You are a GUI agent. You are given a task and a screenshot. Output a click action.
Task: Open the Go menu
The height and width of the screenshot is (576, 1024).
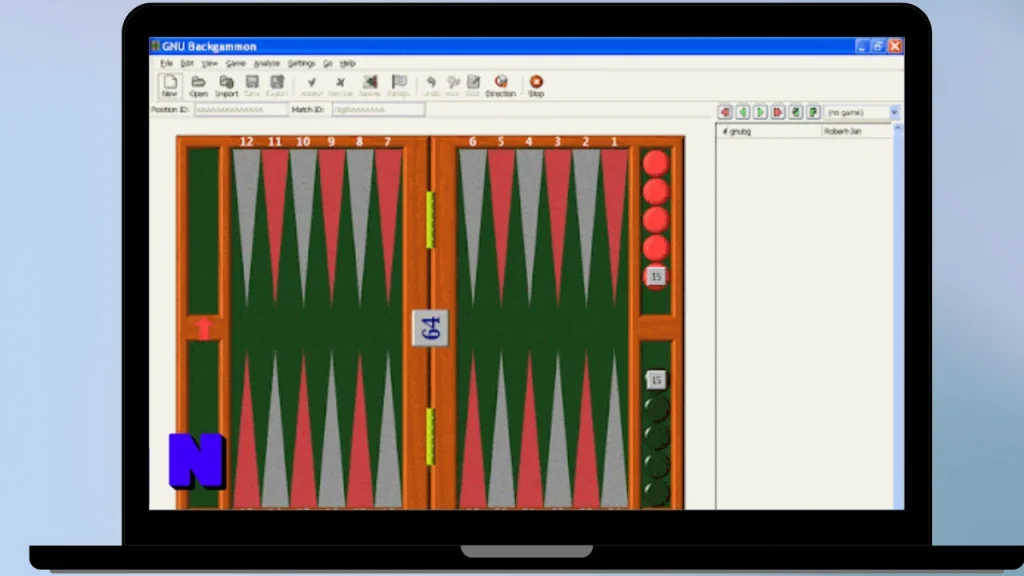(327, 63)
